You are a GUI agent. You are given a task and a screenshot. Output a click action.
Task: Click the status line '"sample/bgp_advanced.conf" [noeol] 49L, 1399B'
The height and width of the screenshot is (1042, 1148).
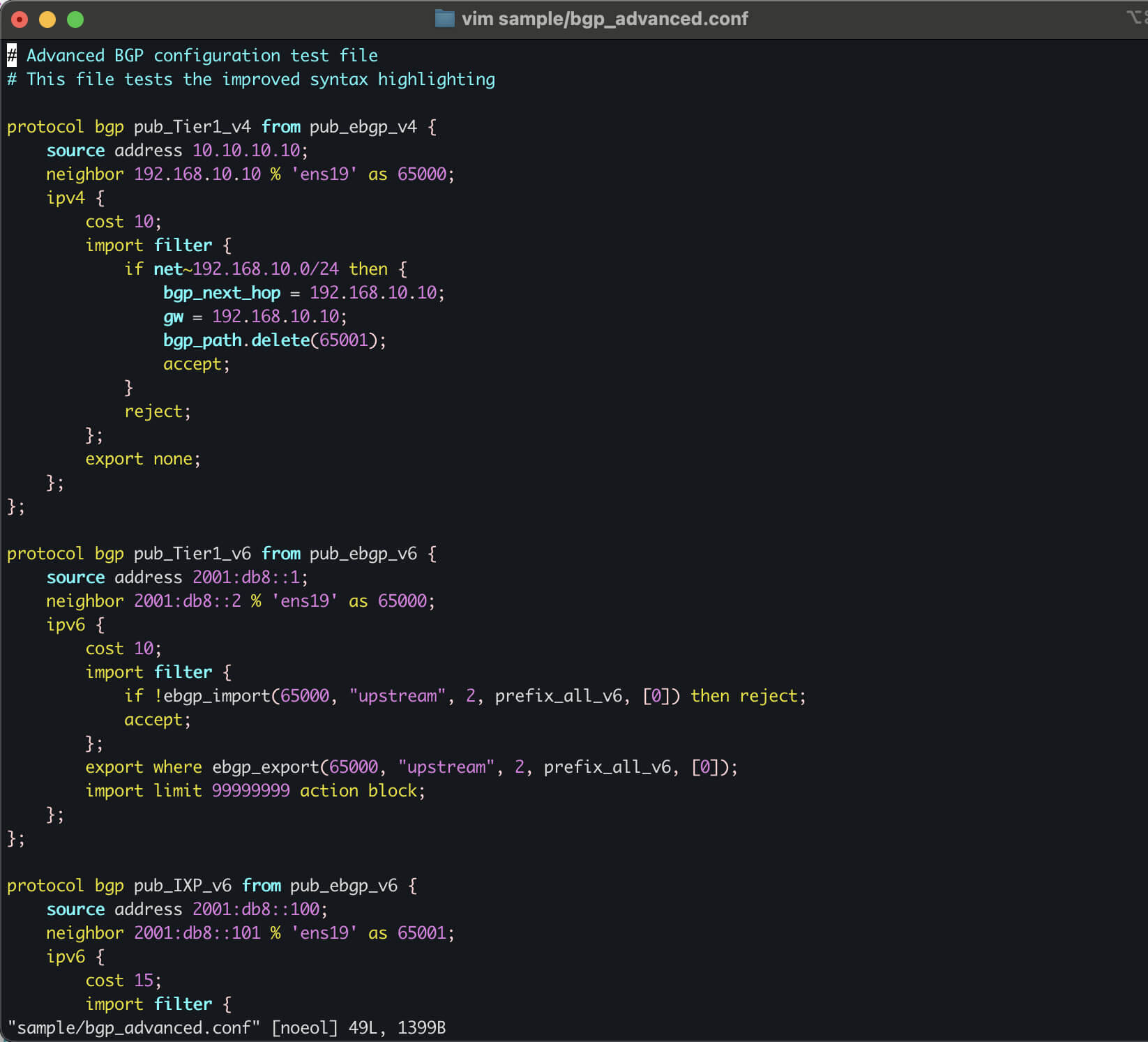coord(226,1028)
